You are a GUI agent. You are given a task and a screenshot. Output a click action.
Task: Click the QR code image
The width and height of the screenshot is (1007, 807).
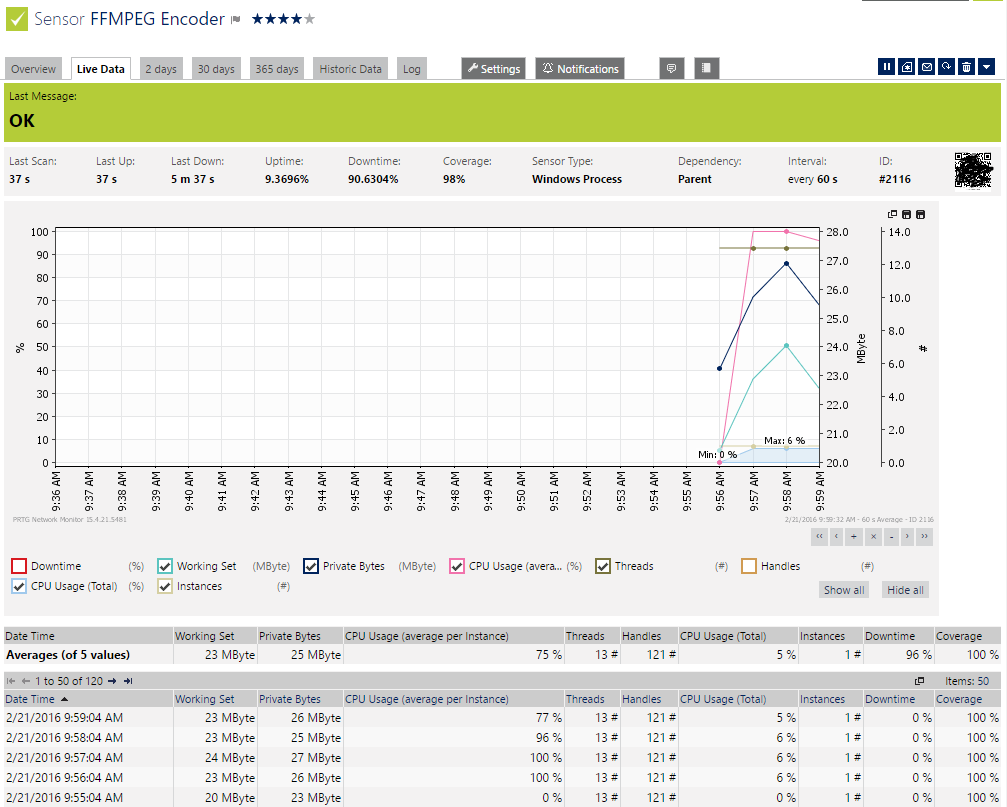pyautogui.click(x=975, y=171)
